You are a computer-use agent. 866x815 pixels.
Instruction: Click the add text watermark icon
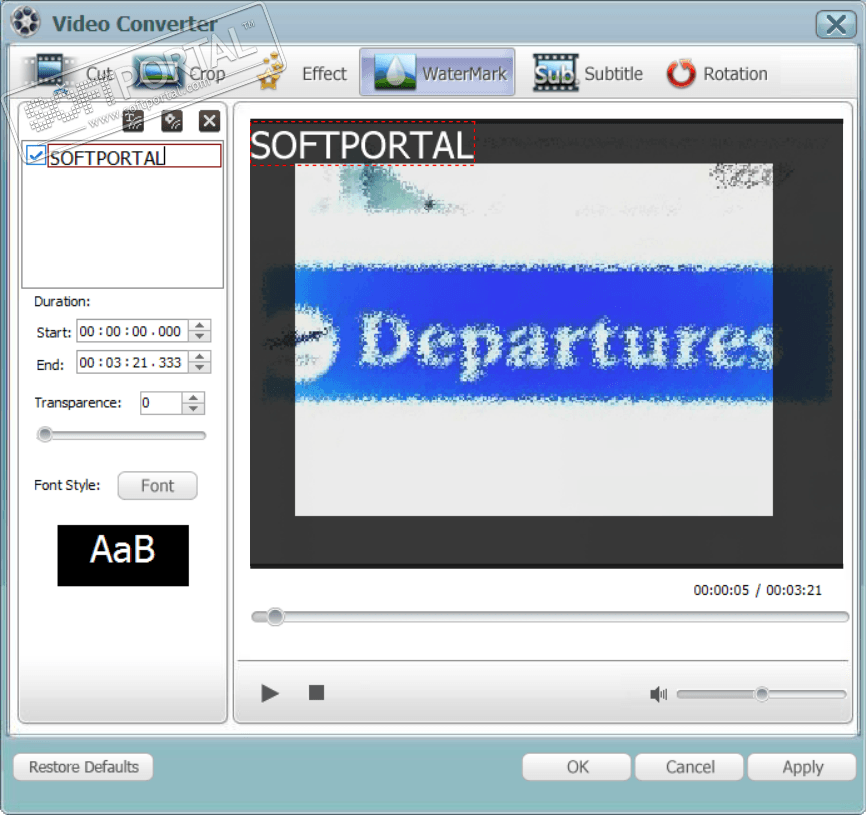coord(133,121)
